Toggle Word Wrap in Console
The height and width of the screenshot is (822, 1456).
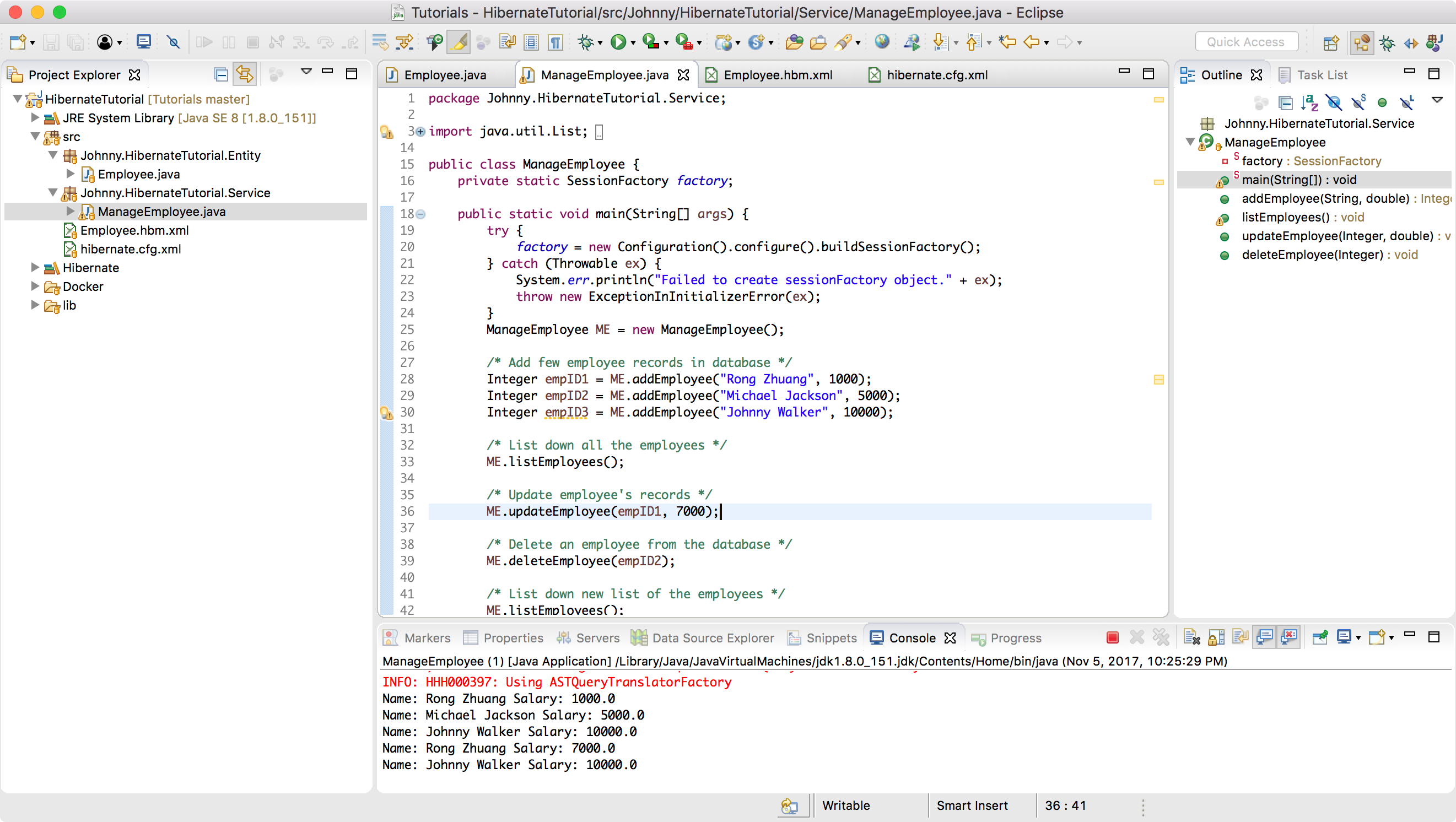tap(1240, 637)
